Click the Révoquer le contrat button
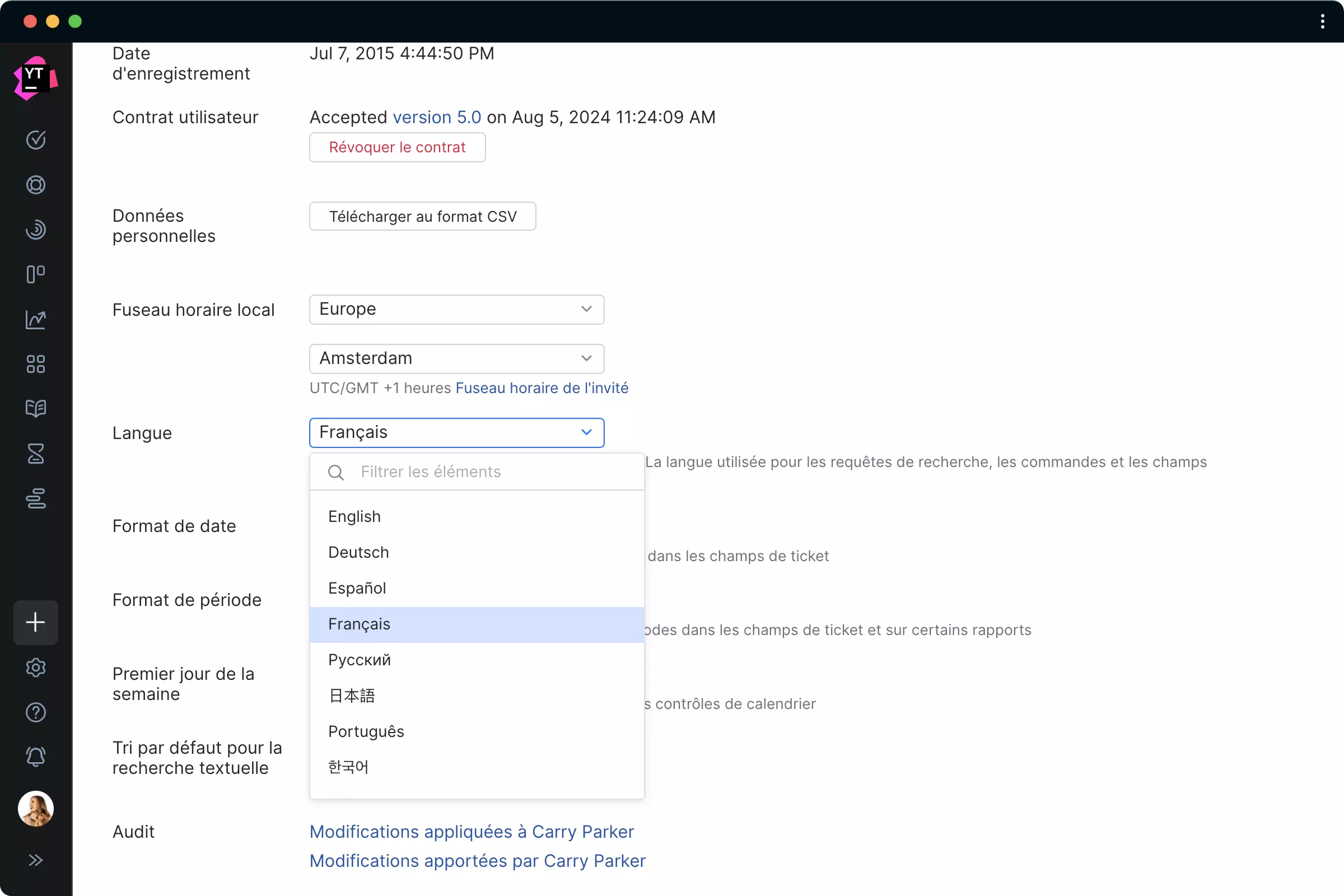The height and width of the screenshot is (896, 1344). 397,147
